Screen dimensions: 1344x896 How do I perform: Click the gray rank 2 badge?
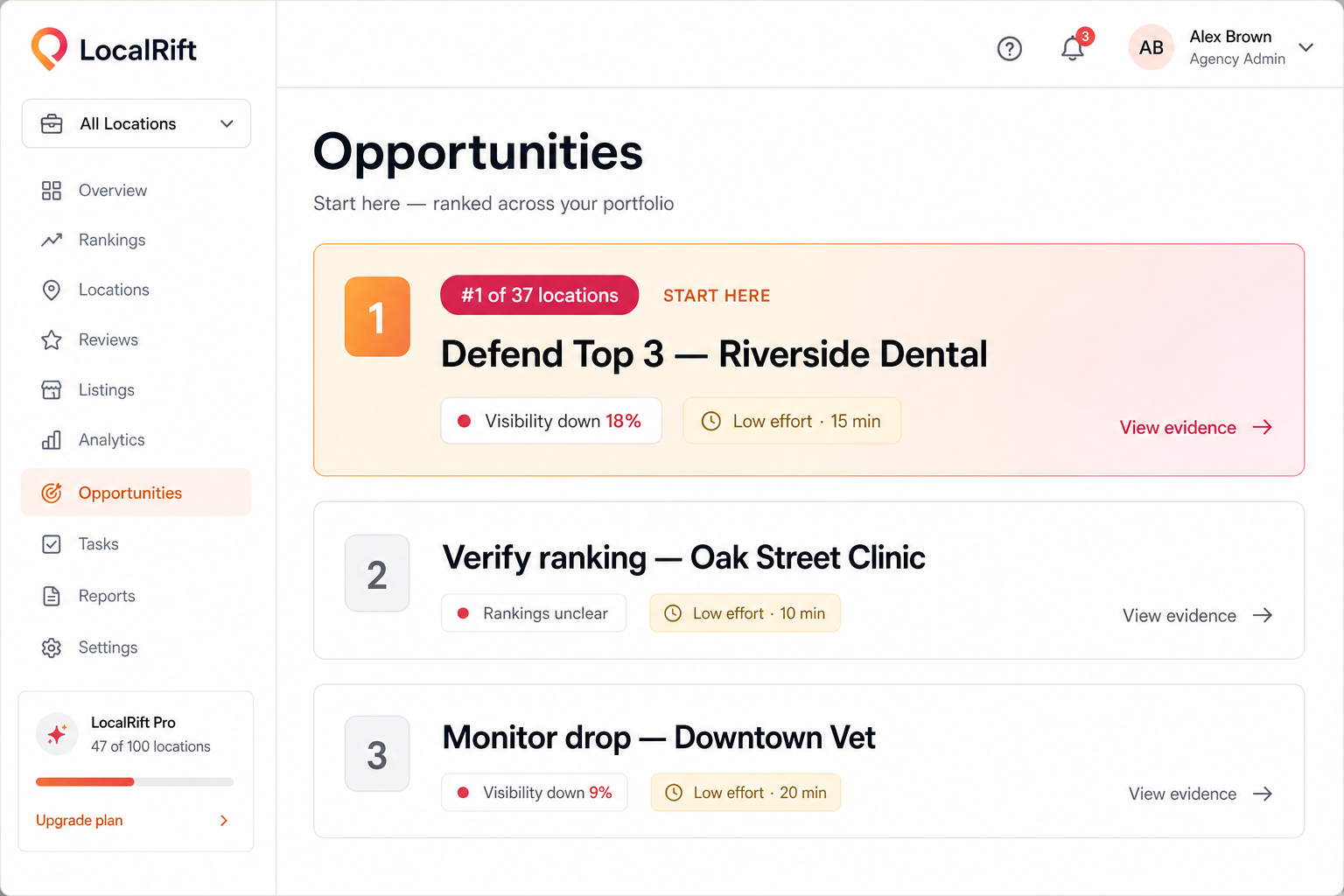tap(377, 573)
